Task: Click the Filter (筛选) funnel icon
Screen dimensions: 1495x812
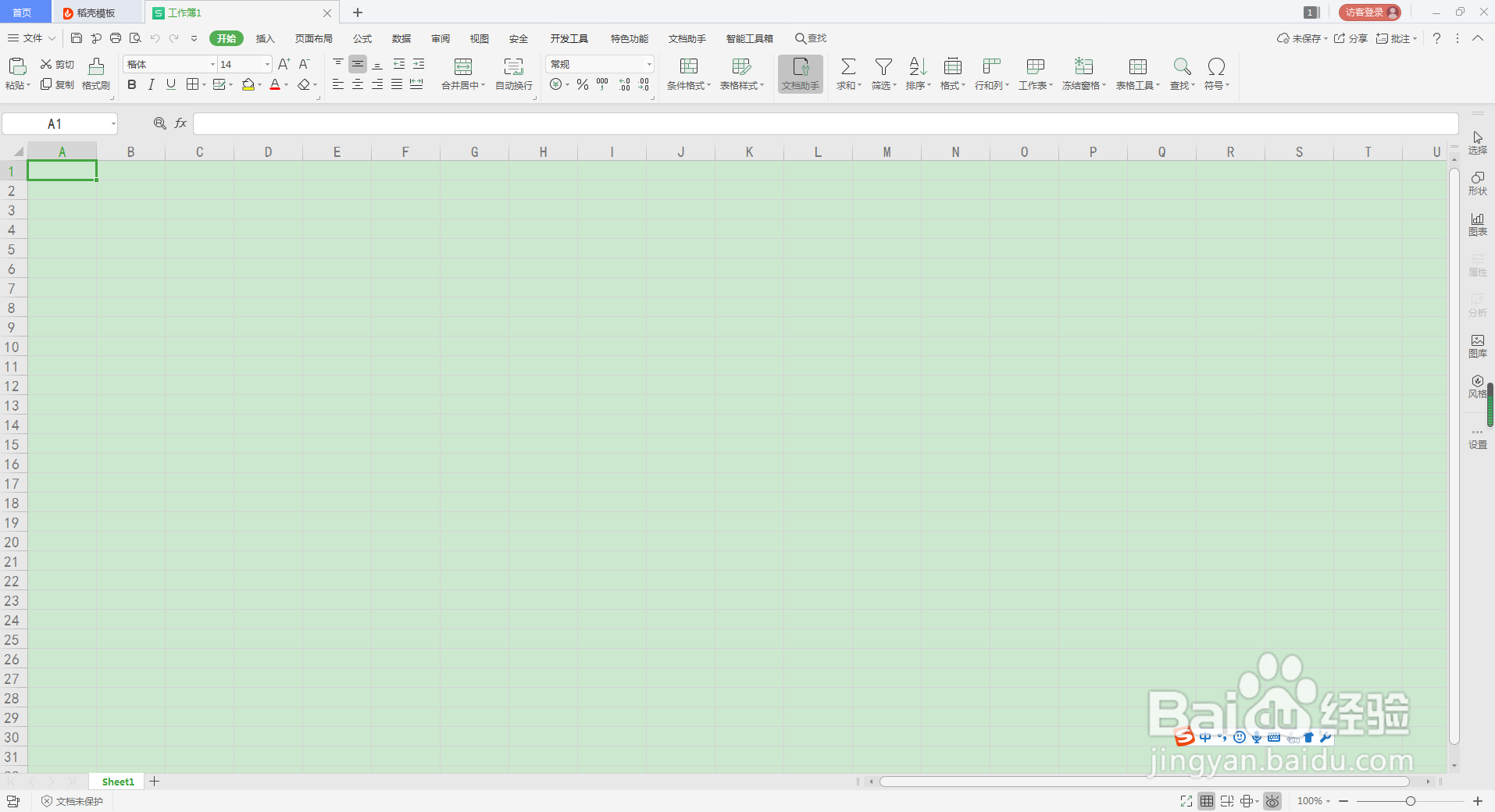Action: (x=883, y=66)
